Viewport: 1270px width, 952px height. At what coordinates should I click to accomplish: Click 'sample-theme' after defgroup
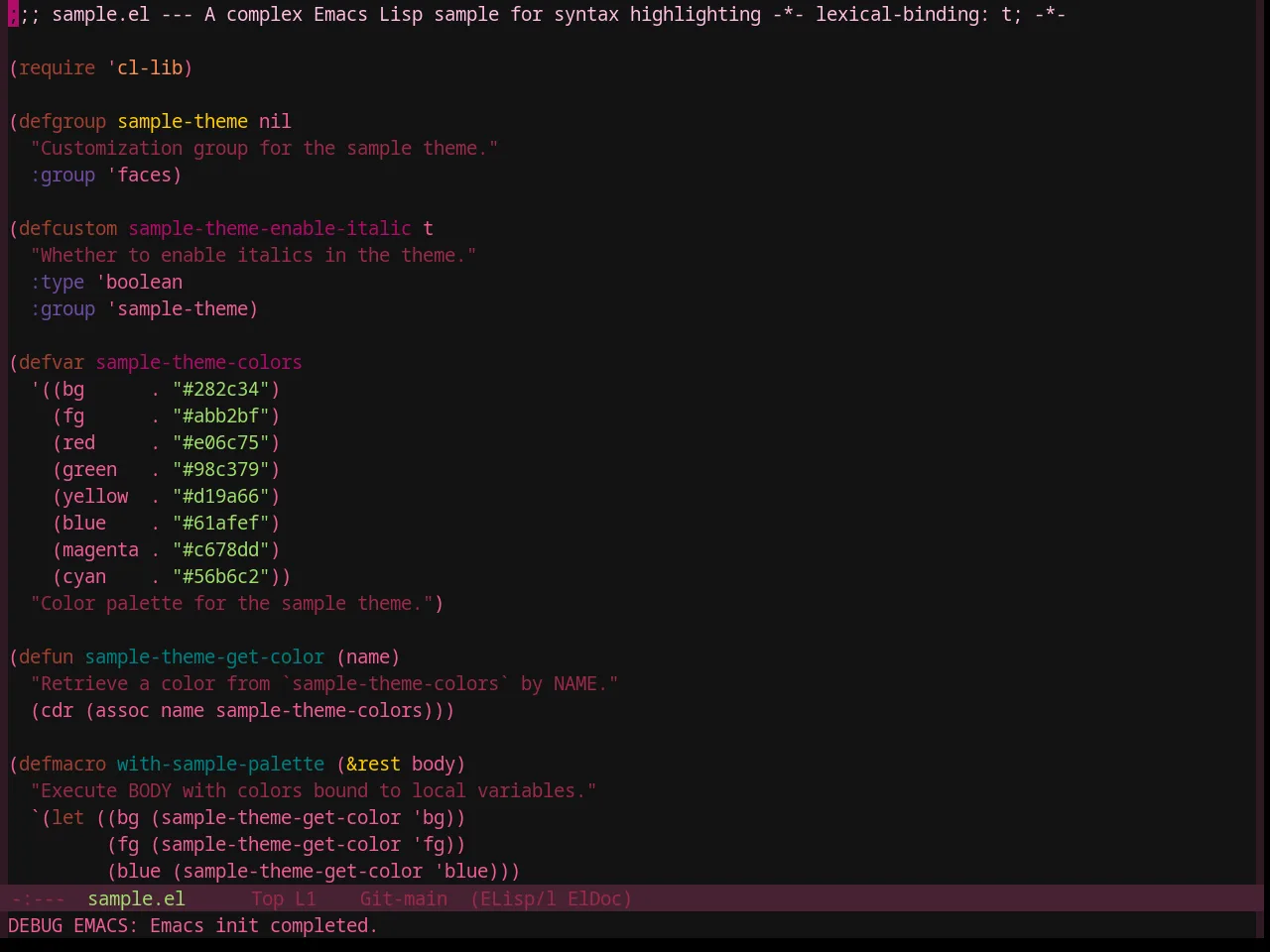click(183, 121)
